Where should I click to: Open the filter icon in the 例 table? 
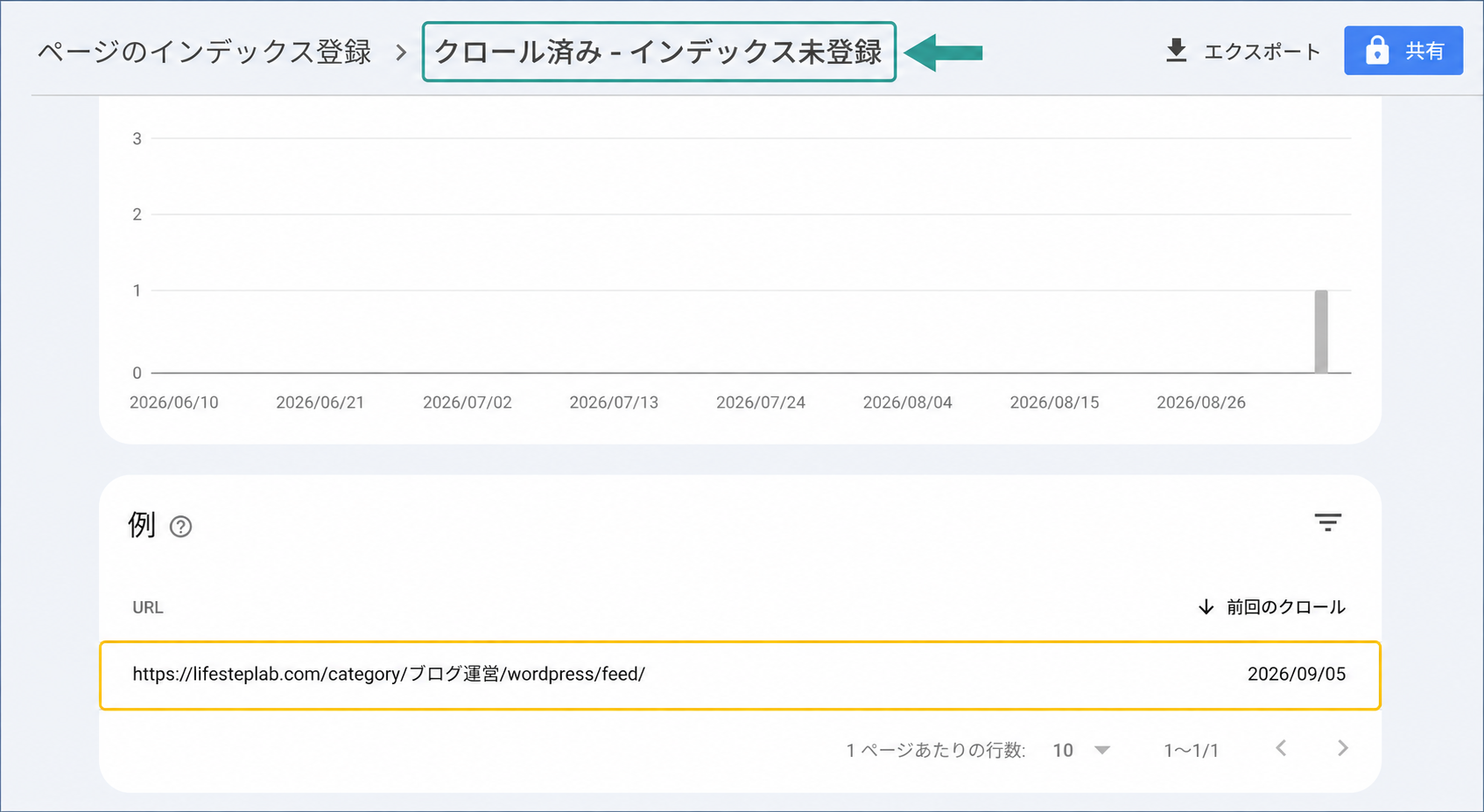(1328, 522)
